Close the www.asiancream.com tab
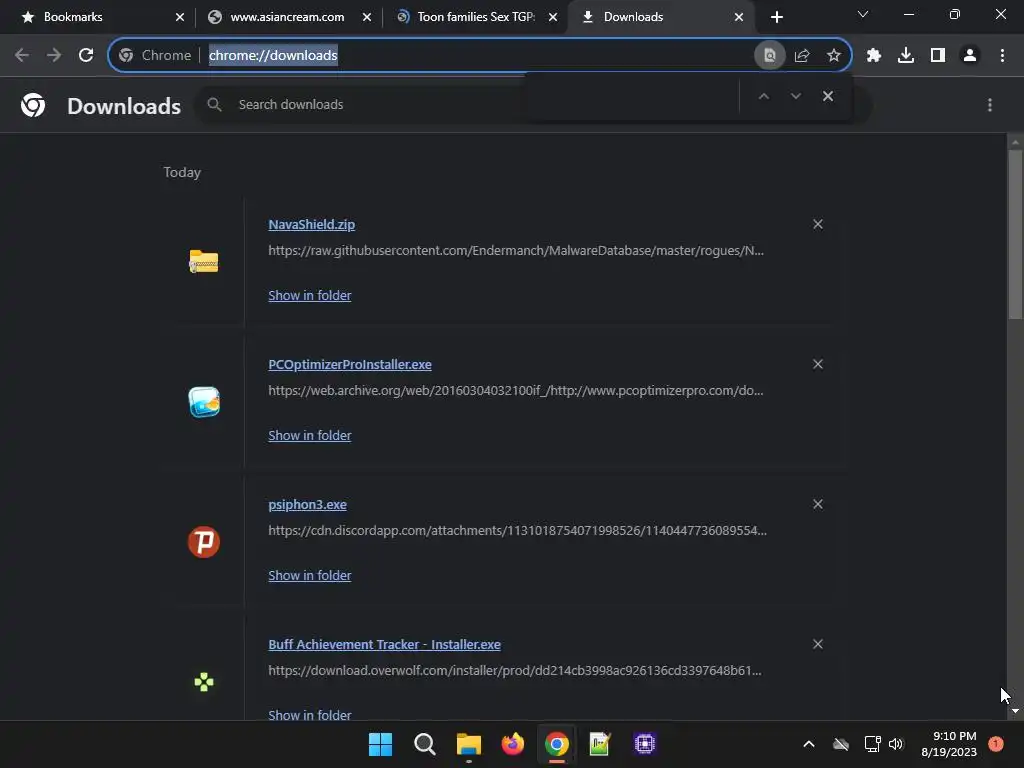The width and height of the screenshot is (1024, 768). pyautogui.click(x=367, y=17)
